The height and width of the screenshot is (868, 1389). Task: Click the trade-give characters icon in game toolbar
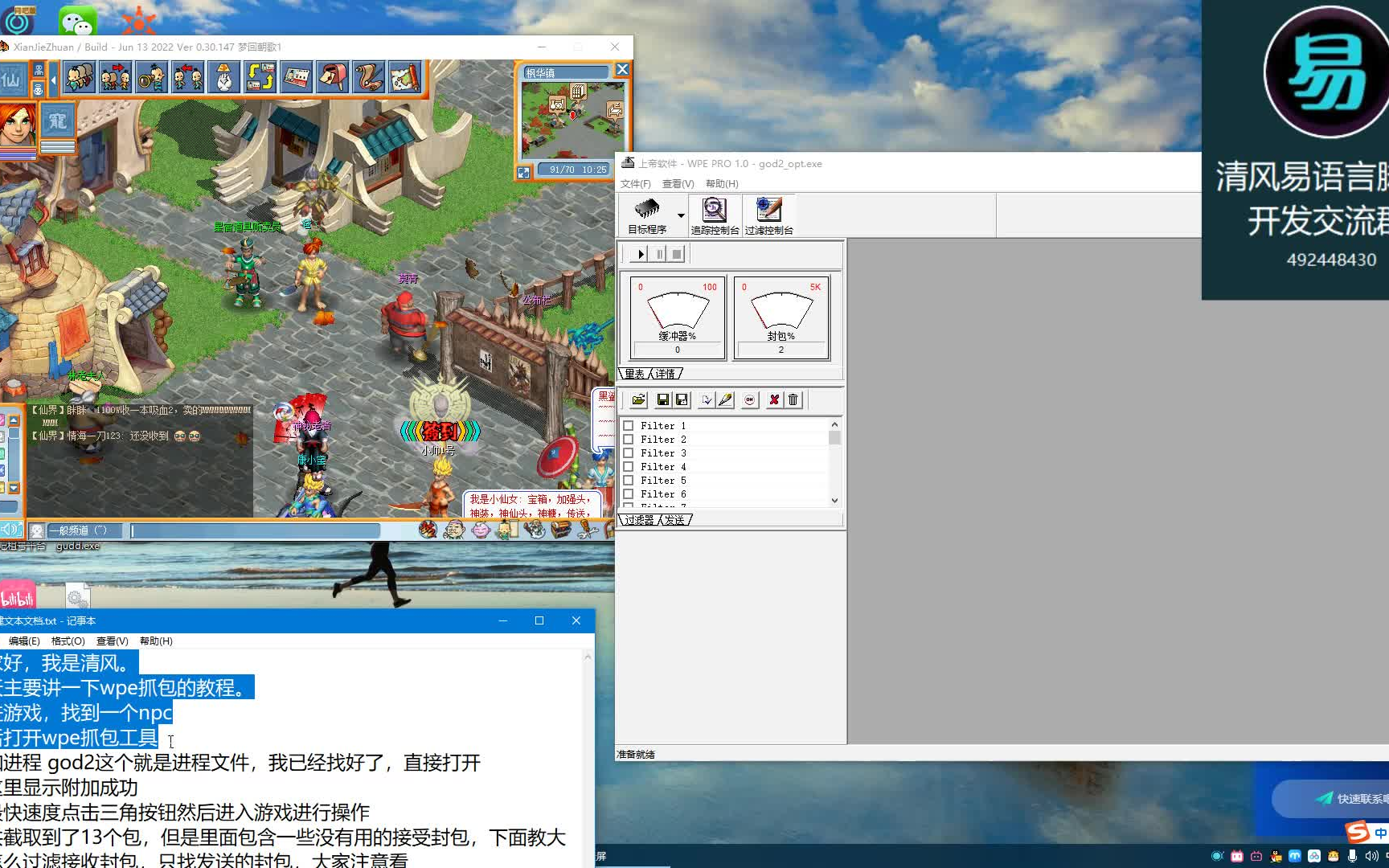tap(116, 78)
